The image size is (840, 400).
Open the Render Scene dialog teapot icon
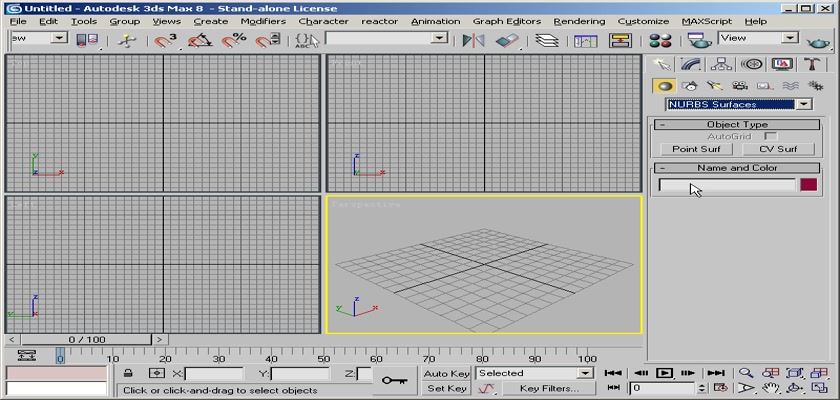point(699,40)
